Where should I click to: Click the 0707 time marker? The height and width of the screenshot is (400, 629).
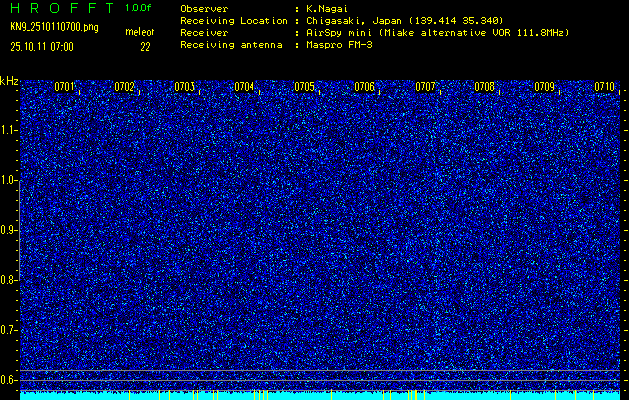tap(425, 87)
